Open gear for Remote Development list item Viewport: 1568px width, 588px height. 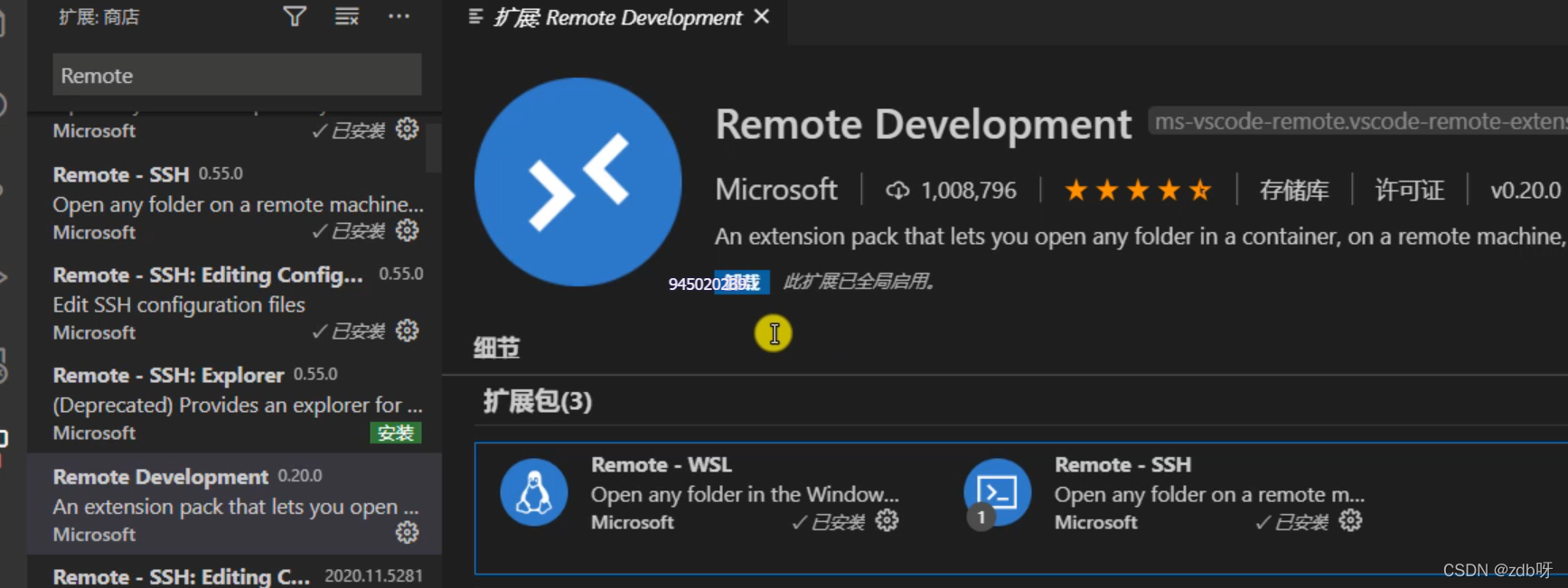408,533
